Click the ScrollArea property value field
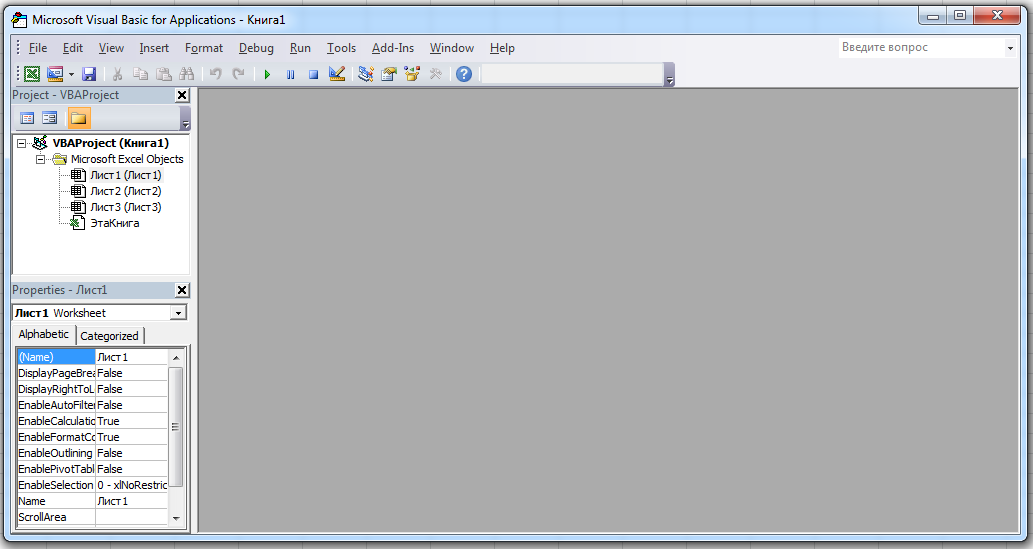Screen dimensions: 1033x549 [x=132, y=517]
